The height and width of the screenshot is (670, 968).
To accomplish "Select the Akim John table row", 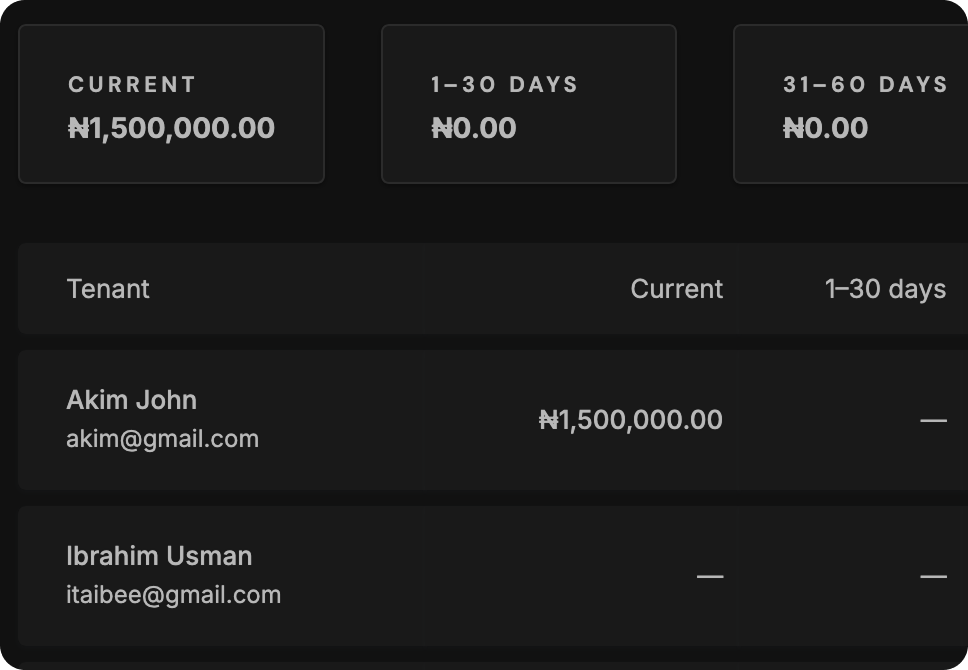I will click(493, 420).
